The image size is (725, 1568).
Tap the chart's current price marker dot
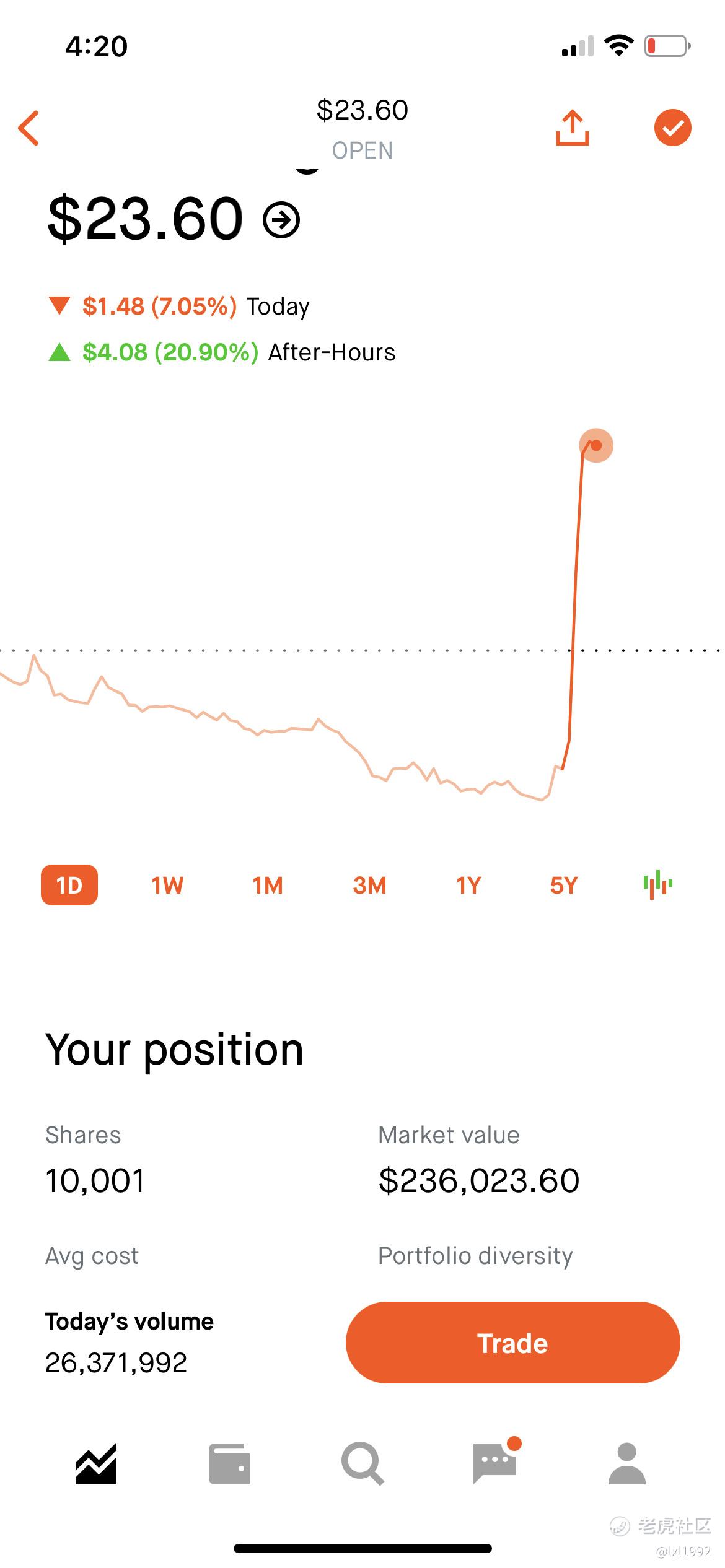point(596,445)
